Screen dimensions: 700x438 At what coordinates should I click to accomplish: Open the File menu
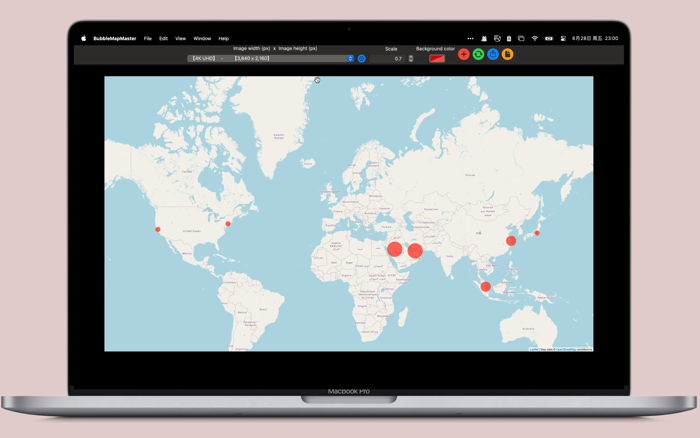pos(148,38)
